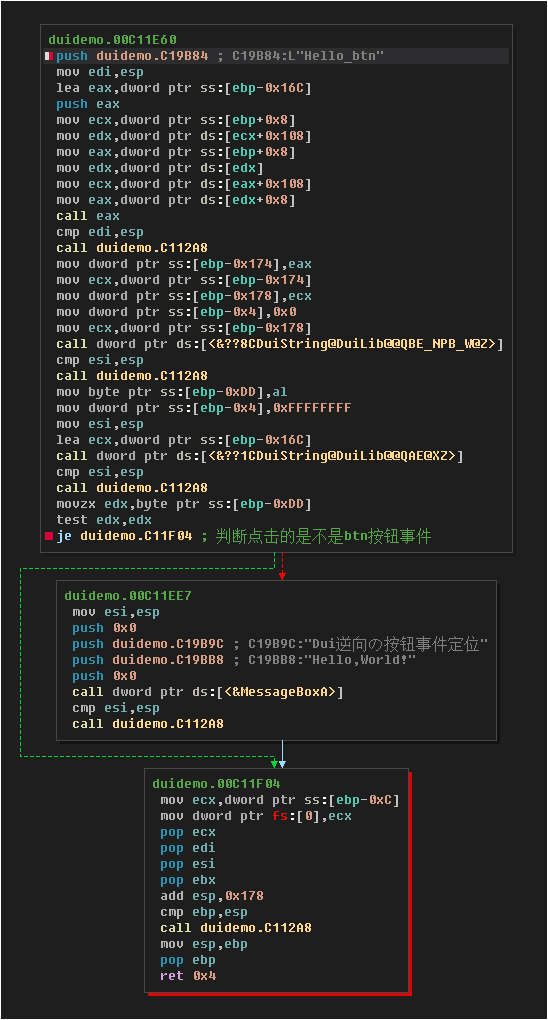Toggle red breakpoint marker on je instruction
The height and width of the screenshot is (1020, 548).
[48, 536]
